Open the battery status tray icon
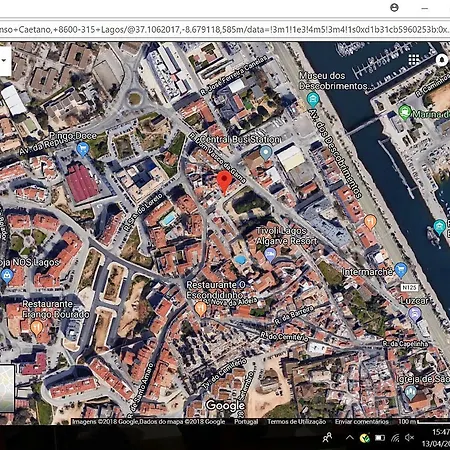Viewport: 450px width, 450px height. pyautogui.click(x=380, y=437)
